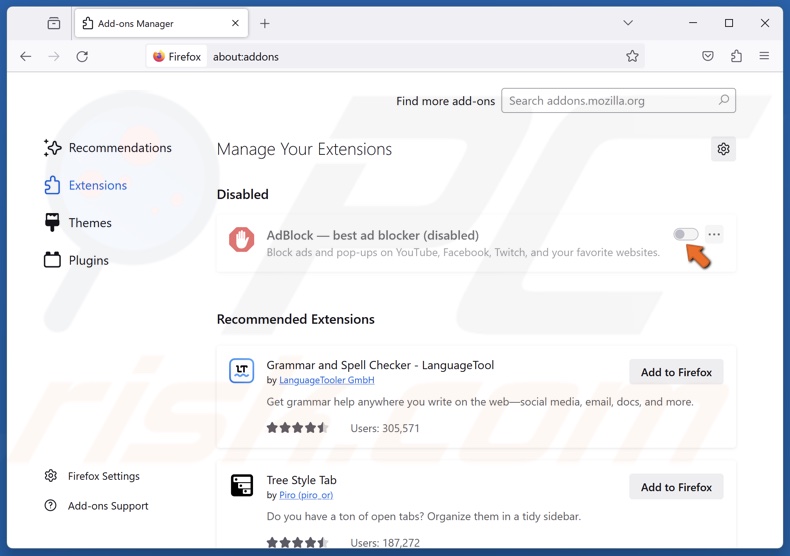Click the Tree Style Tab title
The image size is (790, 556).
[x=301, y=480]
